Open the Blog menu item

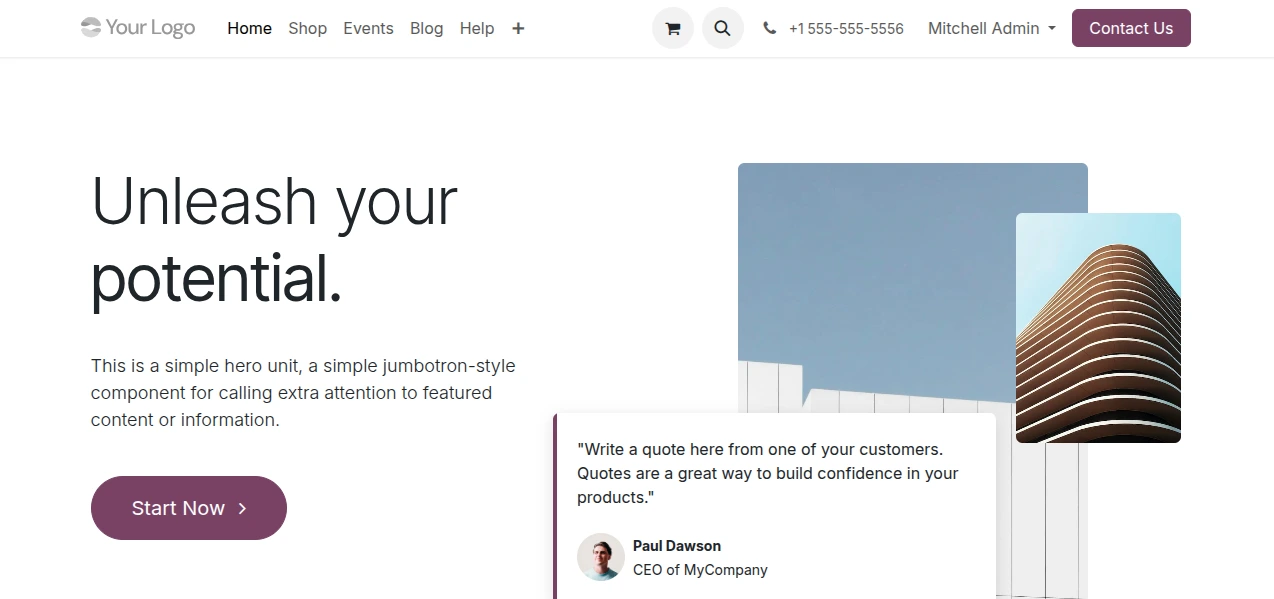pos(426,29)
